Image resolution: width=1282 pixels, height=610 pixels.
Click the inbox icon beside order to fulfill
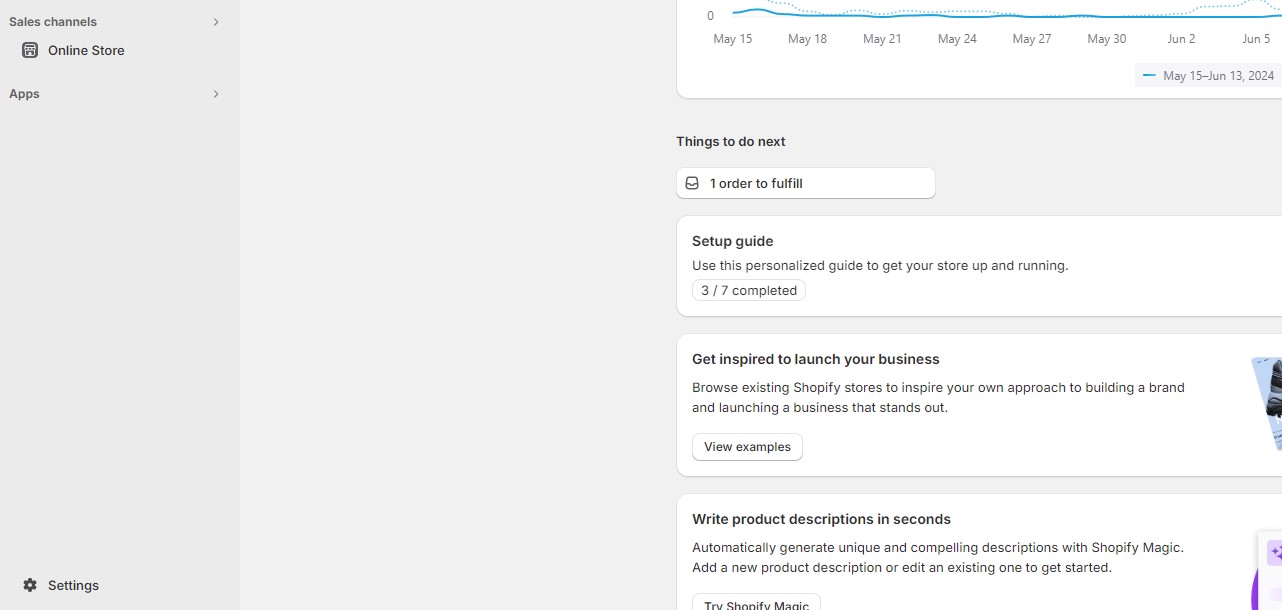pos(692,183)
